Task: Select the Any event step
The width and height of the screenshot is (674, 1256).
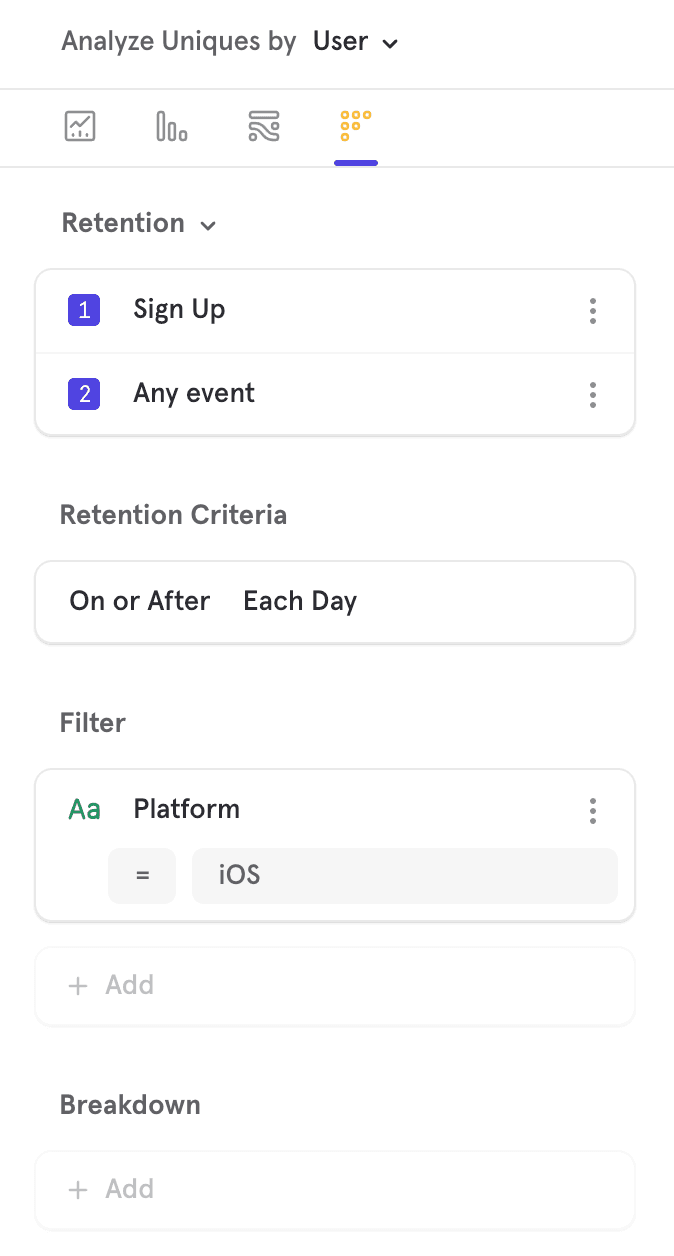Action: point(194,394)
